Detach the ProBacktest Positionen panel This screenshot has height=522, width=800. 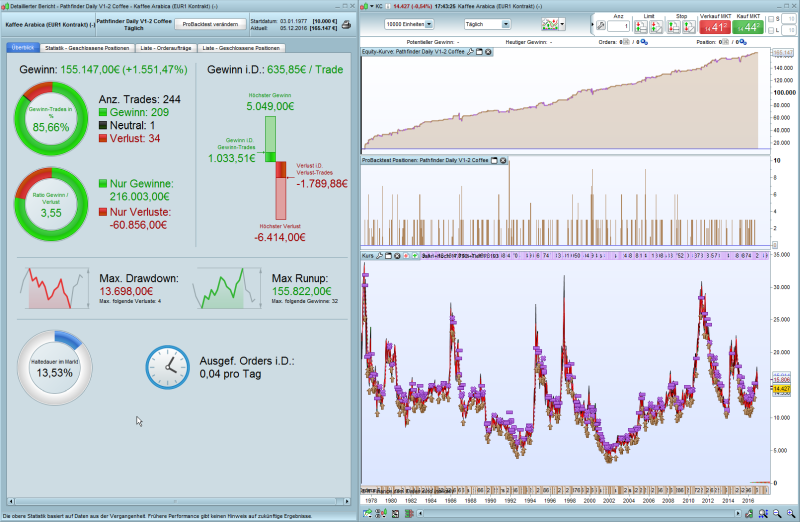click(494, 160)
